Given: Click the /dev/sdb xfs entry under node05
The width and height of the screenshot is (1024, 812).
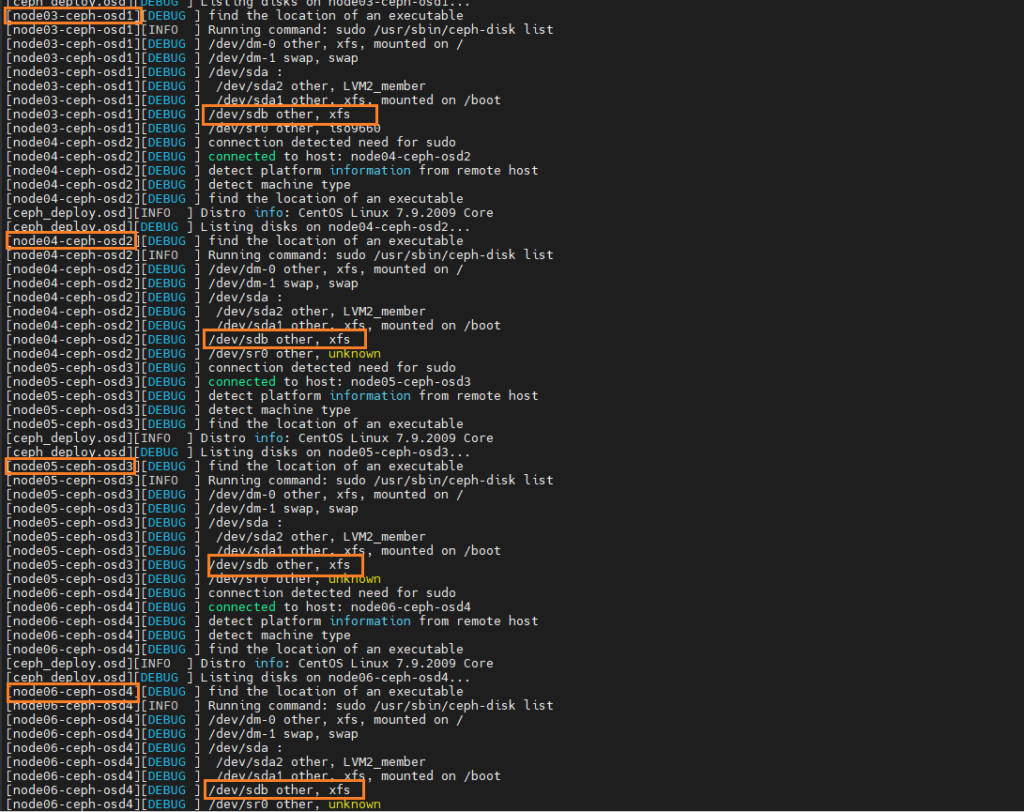Looking at the screenshot, I should [284, 564].
